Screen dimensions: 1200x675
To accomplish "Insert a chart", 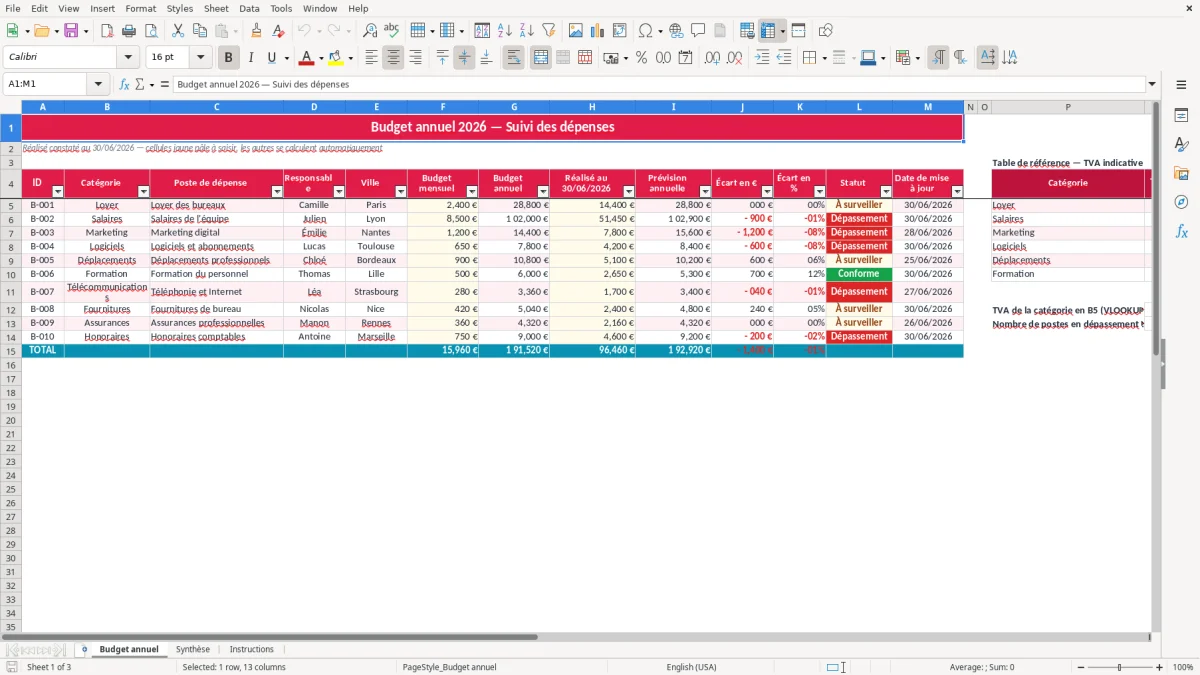I will click(x=598, y=31).
